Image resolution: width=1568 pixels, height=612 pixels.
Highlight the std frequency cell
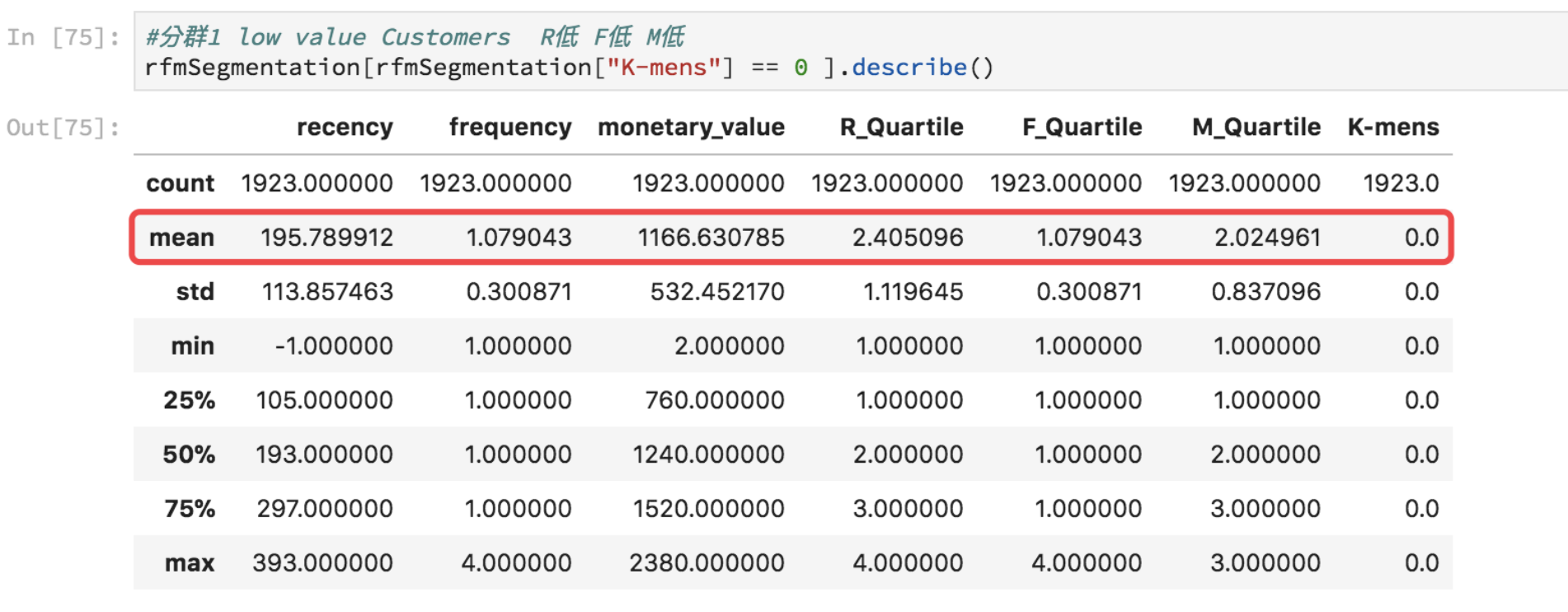click(519, 292)
